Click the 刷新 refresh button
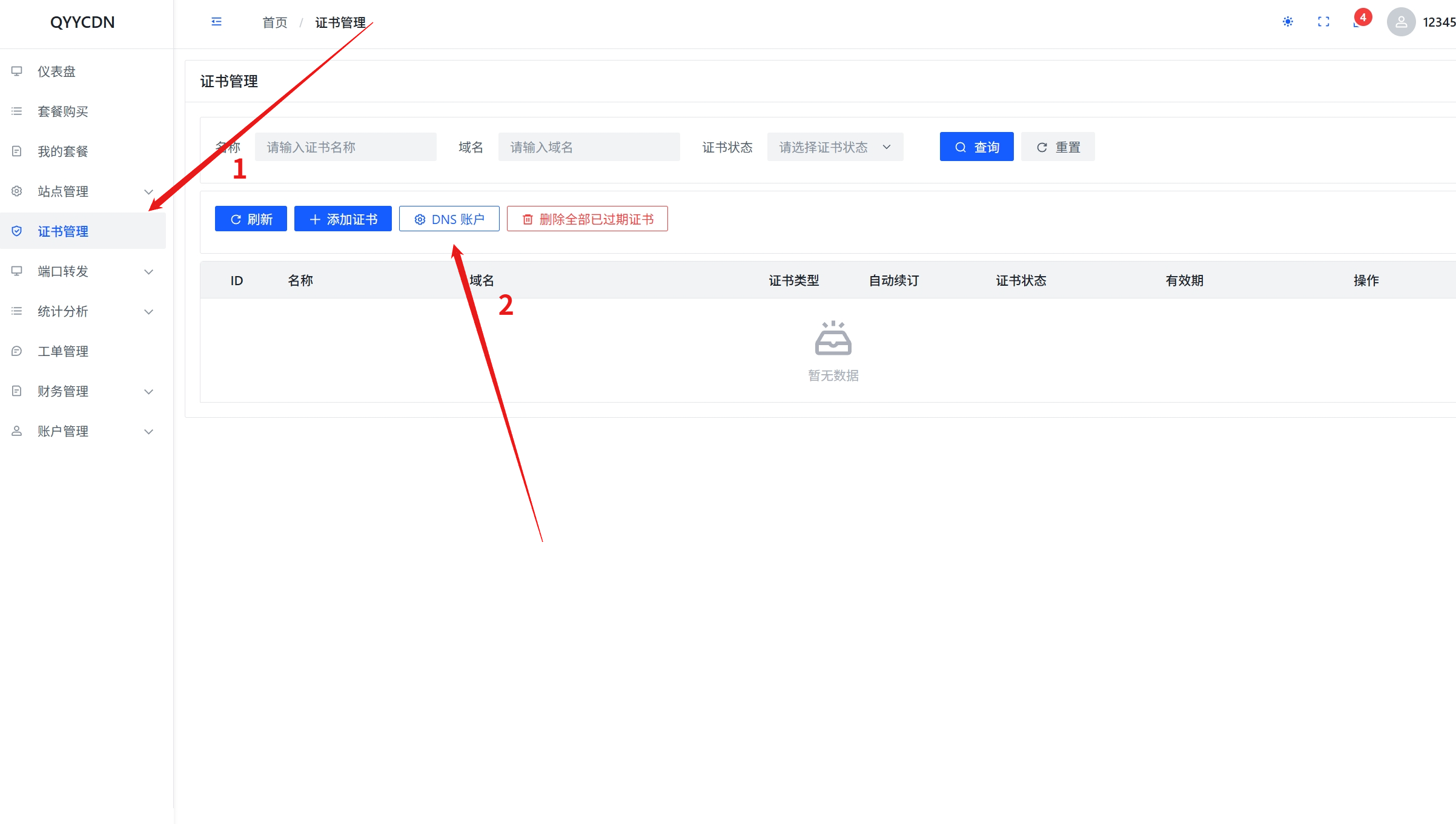Image resolution: width=1456 pixels, height=824 pixels. 251,219
